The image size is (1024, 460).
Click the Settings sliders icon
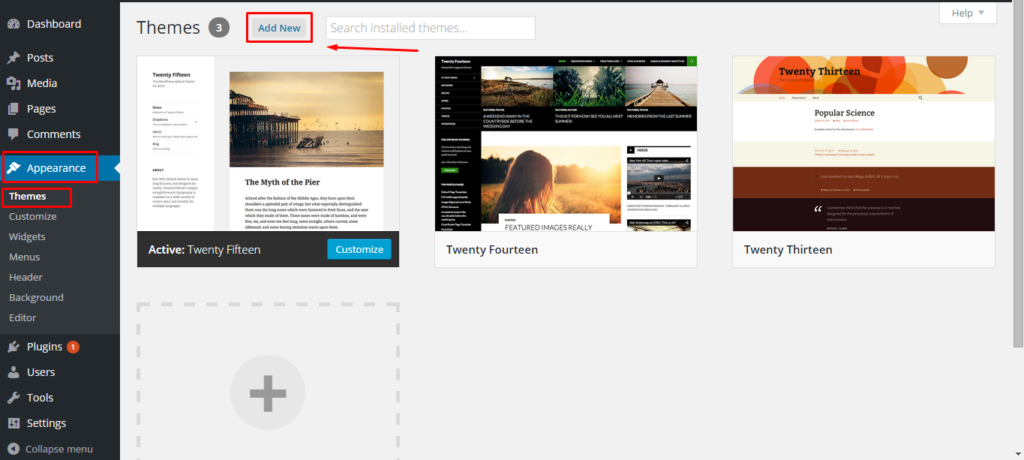pyautogui.click(x=13, y=423)
